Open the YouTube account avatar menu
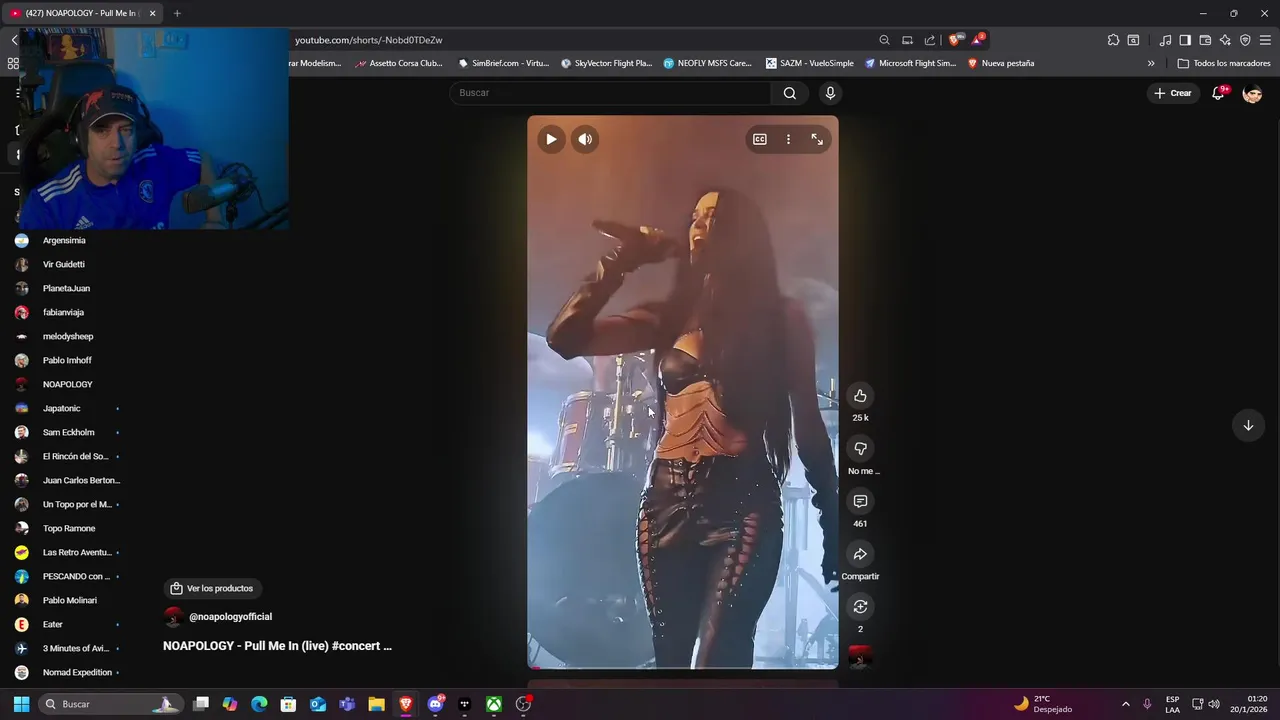 1252,93
